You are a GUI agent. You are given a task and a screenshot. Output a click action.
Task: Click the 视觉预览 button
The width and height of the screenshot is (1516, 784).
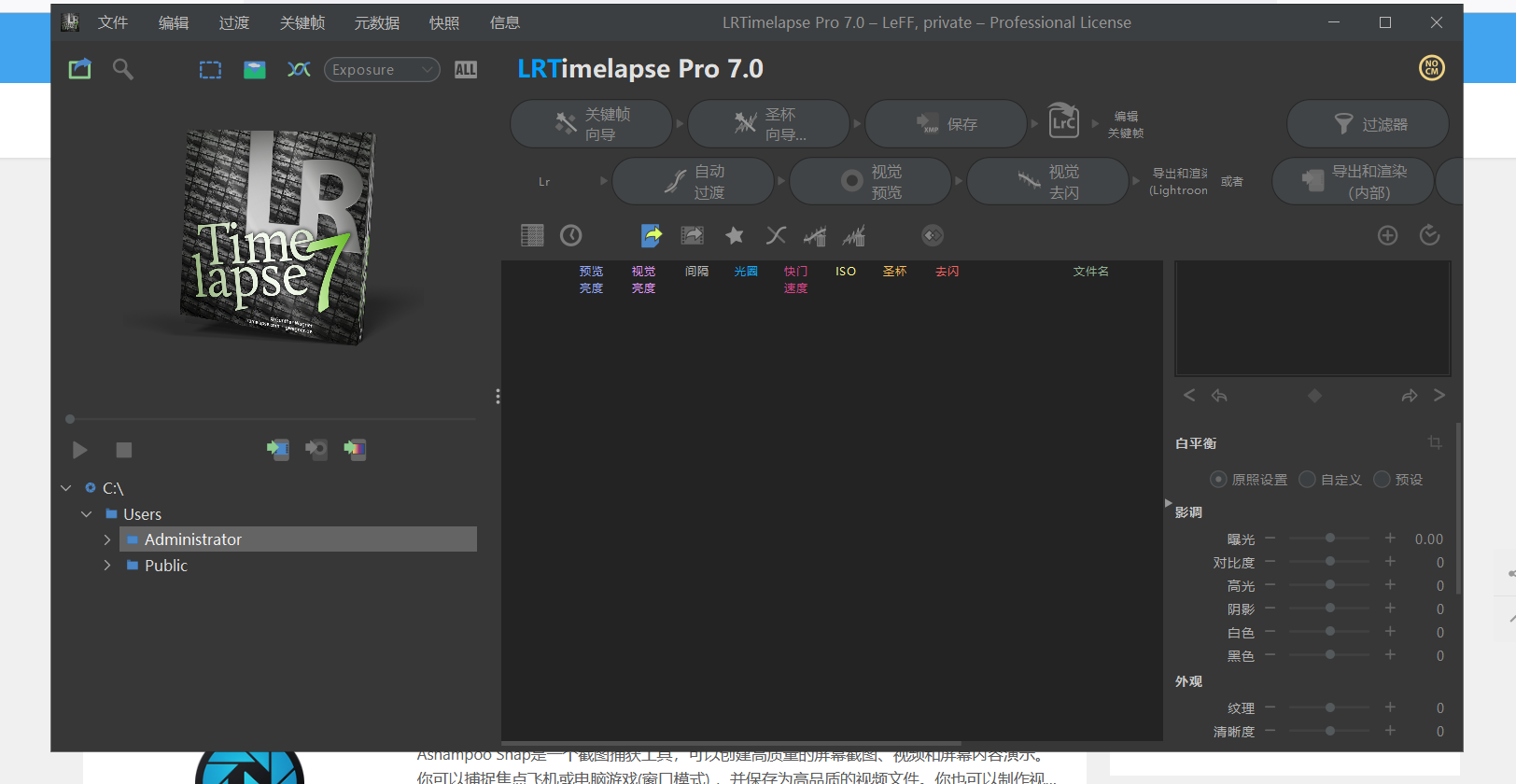871,181
